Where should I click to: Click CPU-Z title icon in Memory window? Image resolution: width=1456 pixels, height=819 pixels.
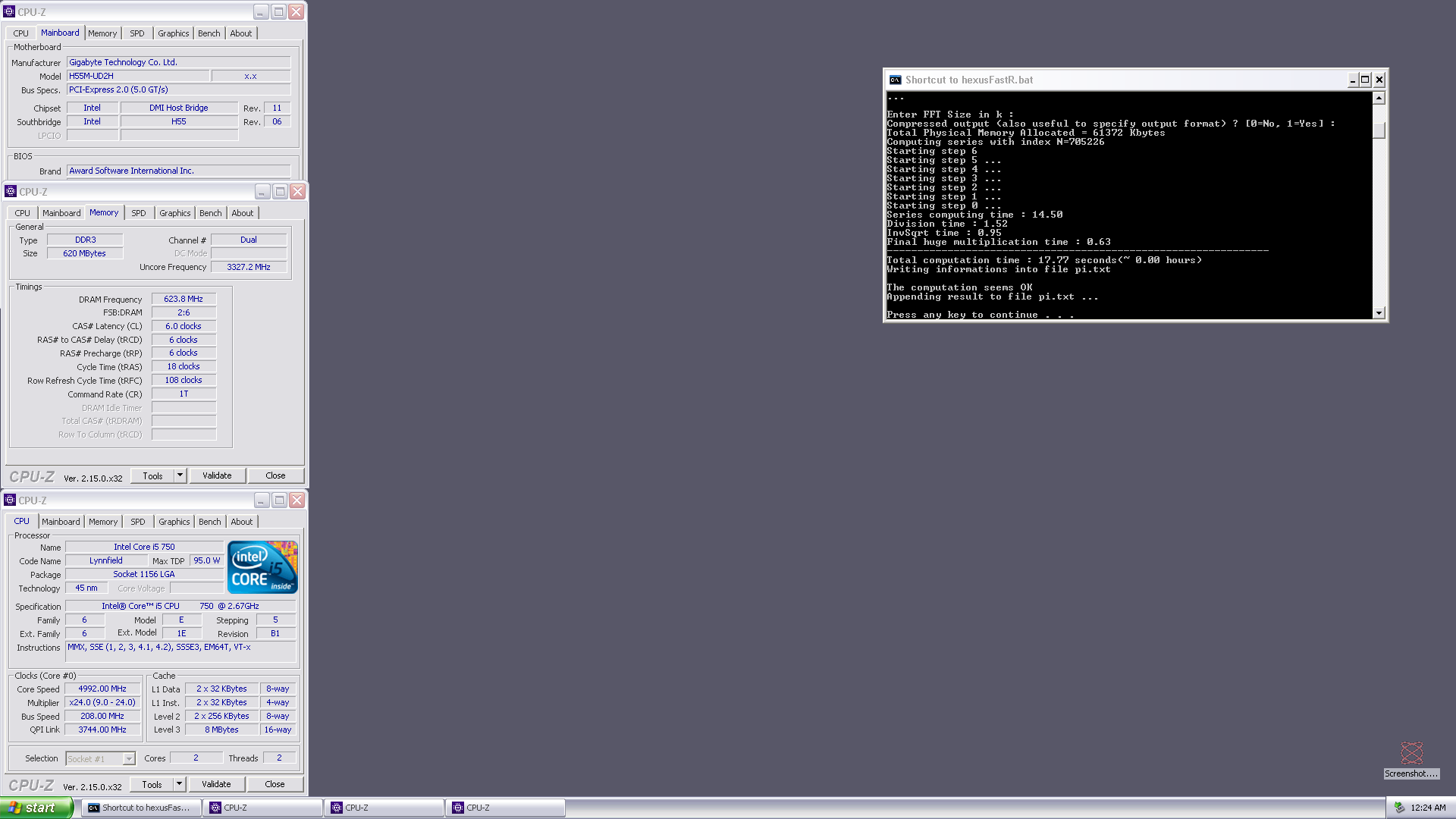click(x=11, y=191)
